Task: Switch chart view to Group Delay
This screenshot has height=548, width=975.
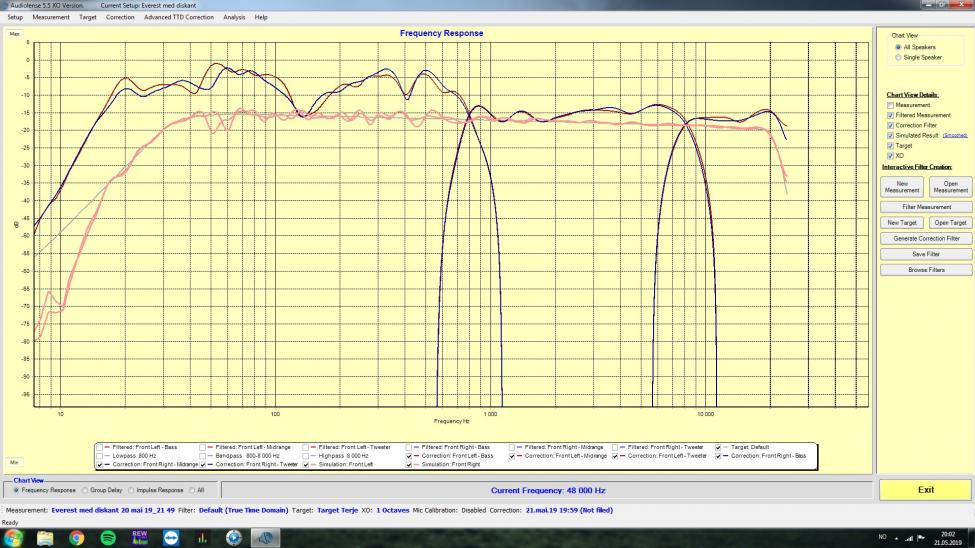Action: [x=87, y=490]
